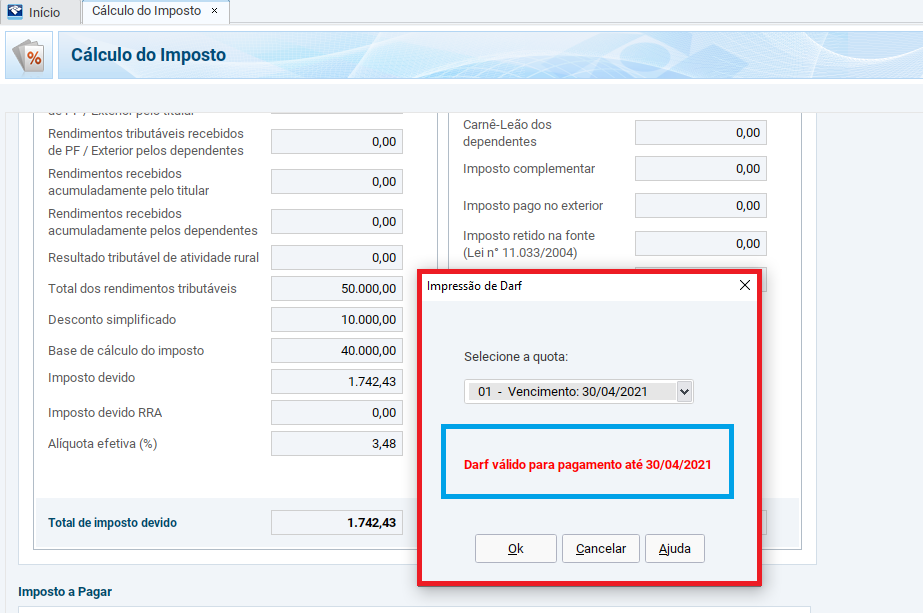Select the Alíquota efetiva (%) field
Image resolution: width=923 pixels, height=613 pixels.
pos(337,444)
